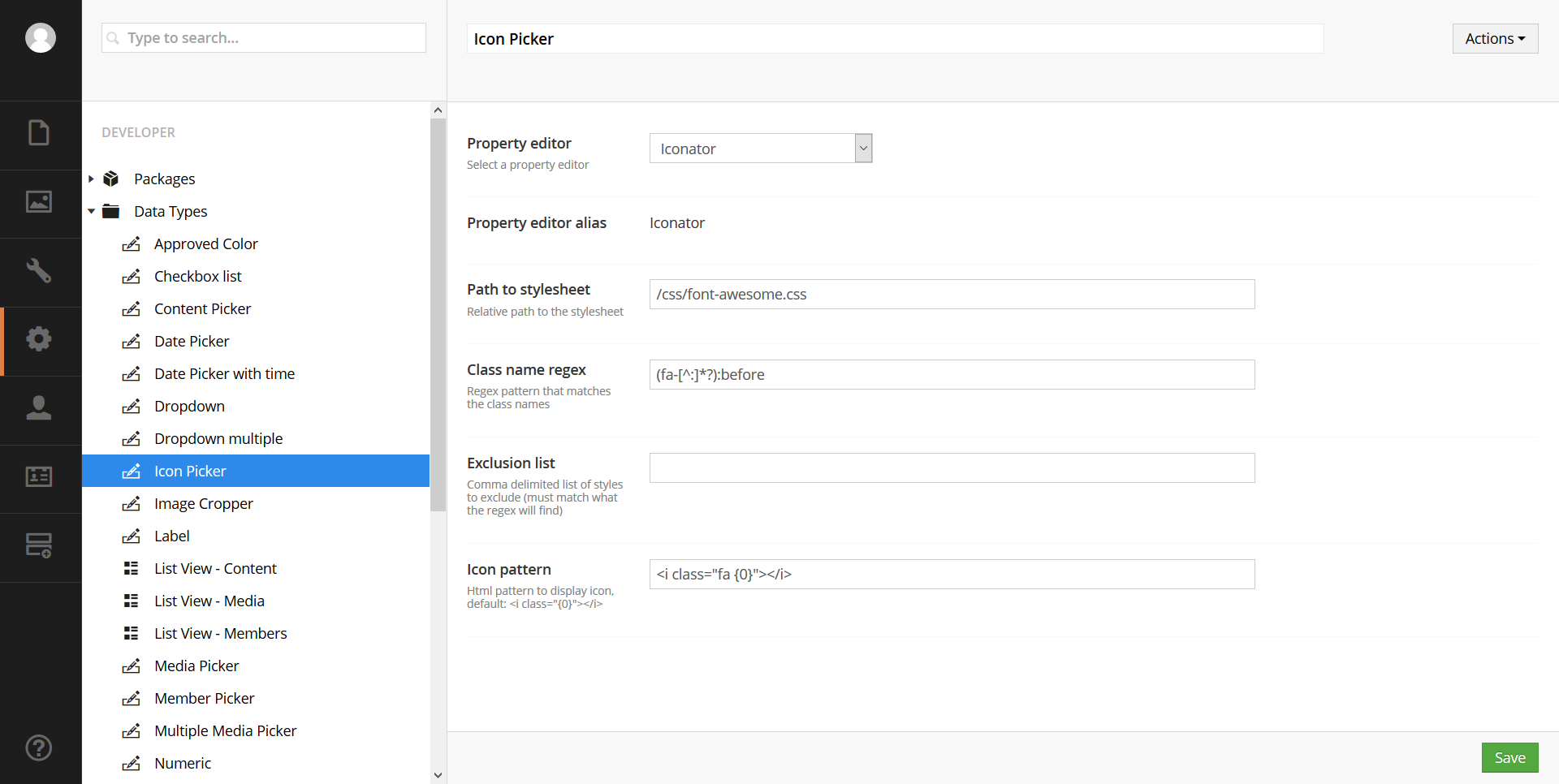
Task: Select Checkbox list data type
Action: (x=197, y=276)
